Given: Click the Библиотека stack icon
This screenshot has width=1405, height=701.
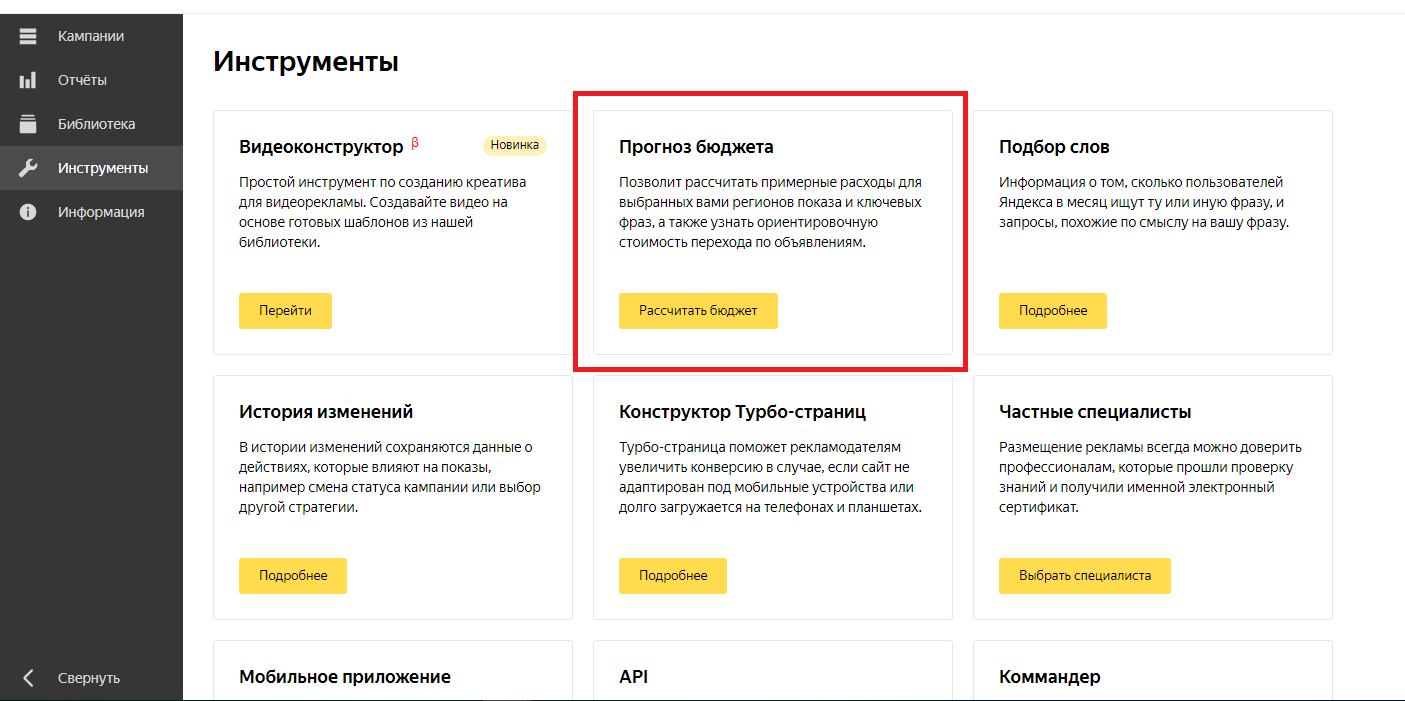Looking at the screenshot, I should (x=28, y=124).
